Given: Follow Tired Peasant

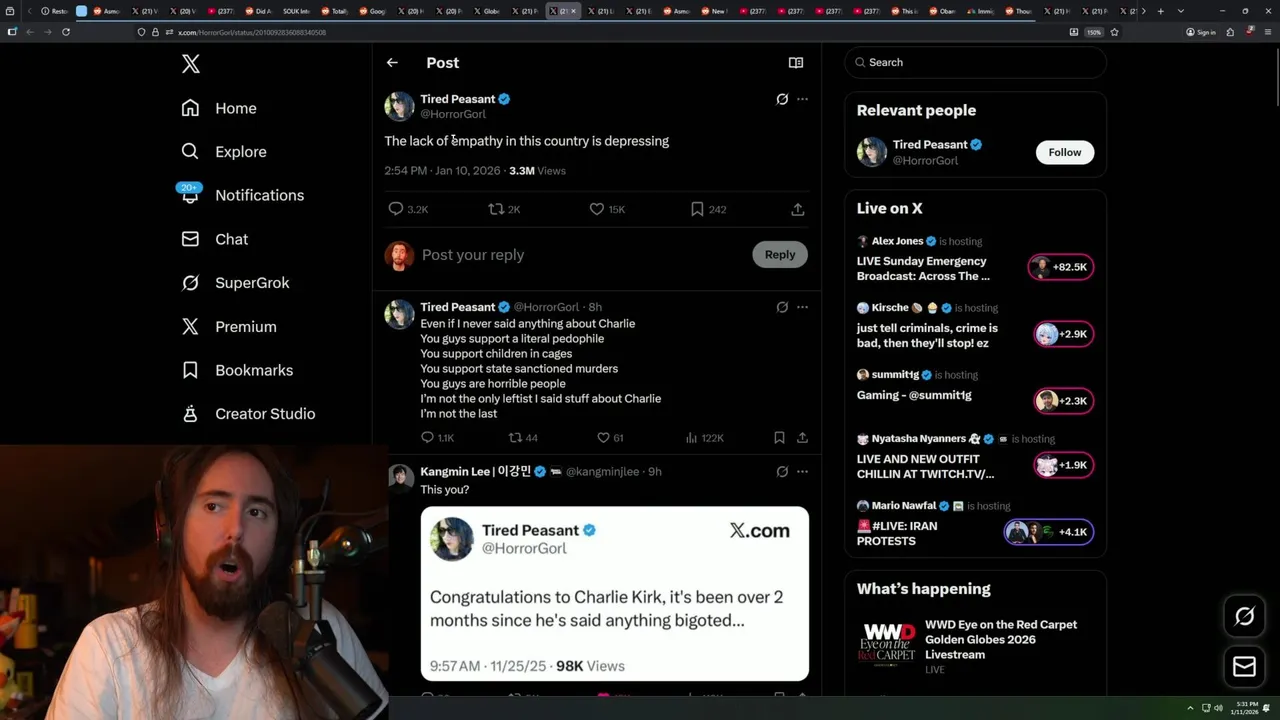Looking at the screenshot, I should point(1064,152).
